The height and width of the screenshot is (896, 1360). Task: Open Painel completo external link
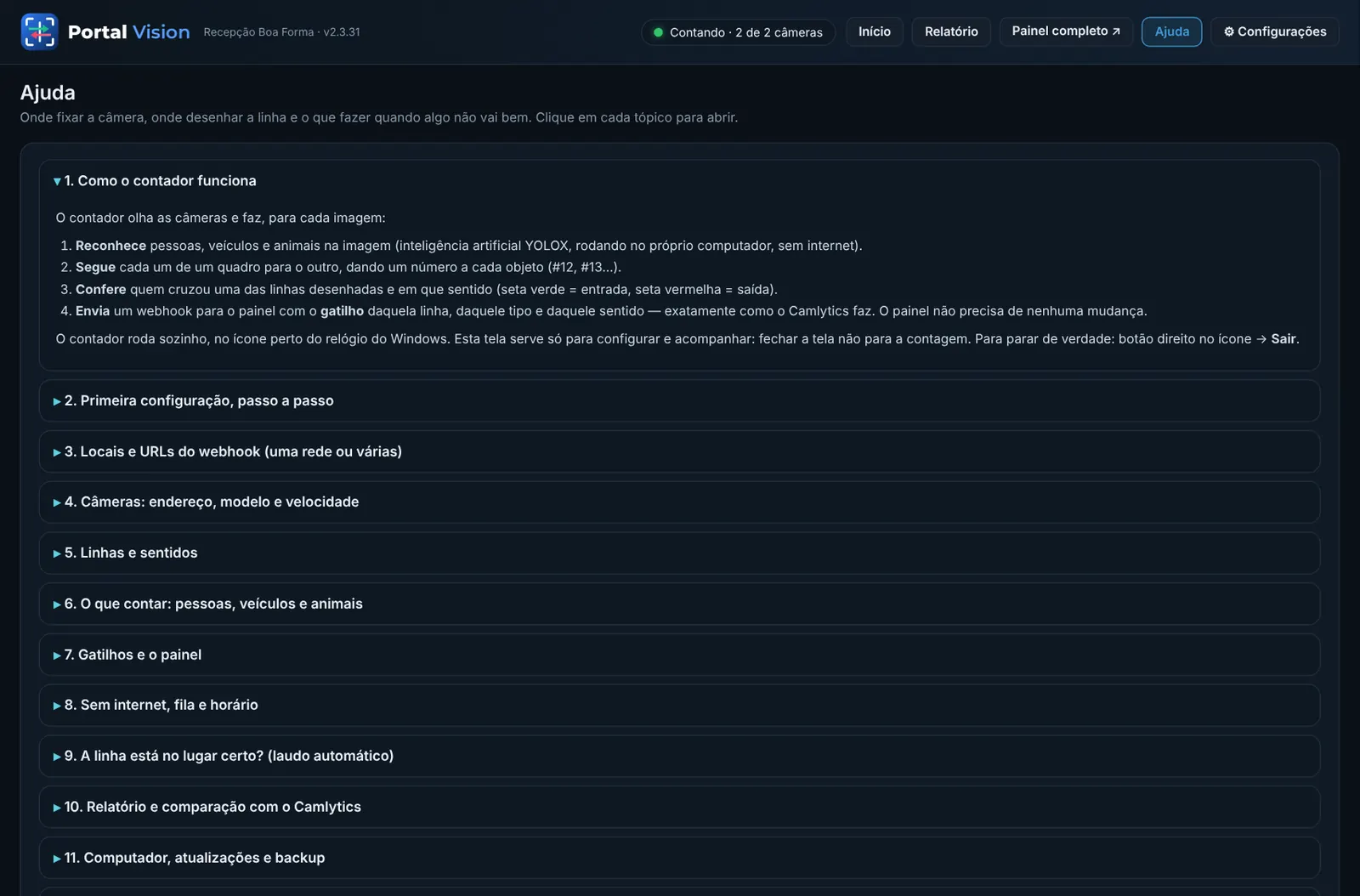(1066, 31)
